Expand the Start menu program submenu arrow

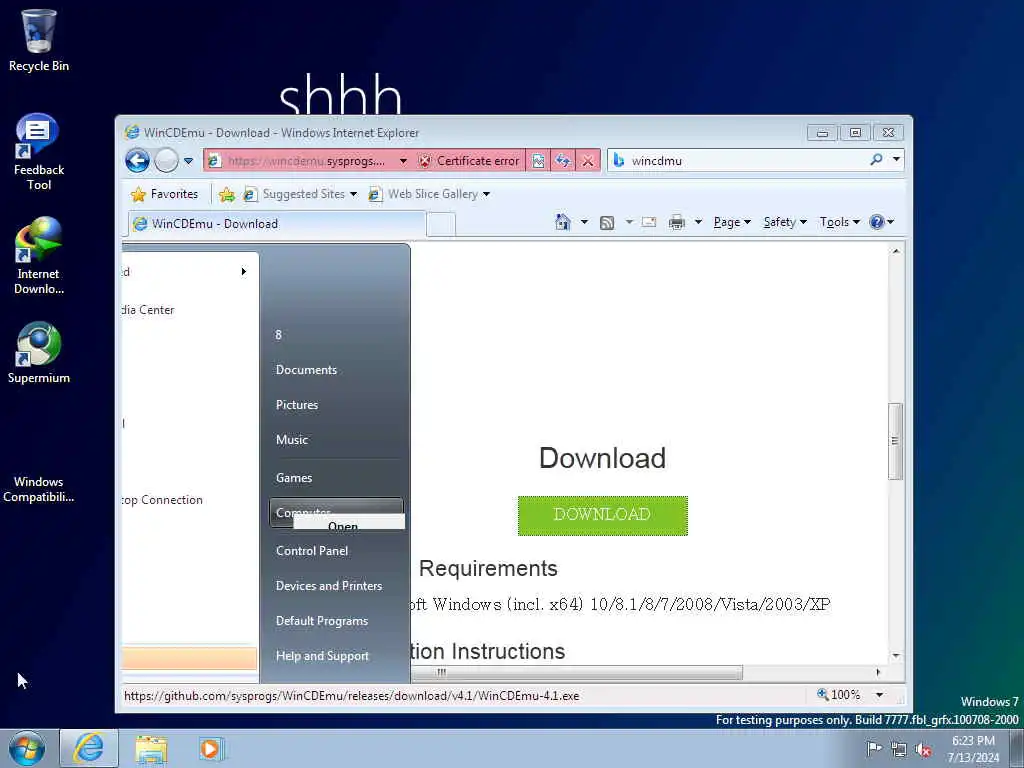pos(244,272)
